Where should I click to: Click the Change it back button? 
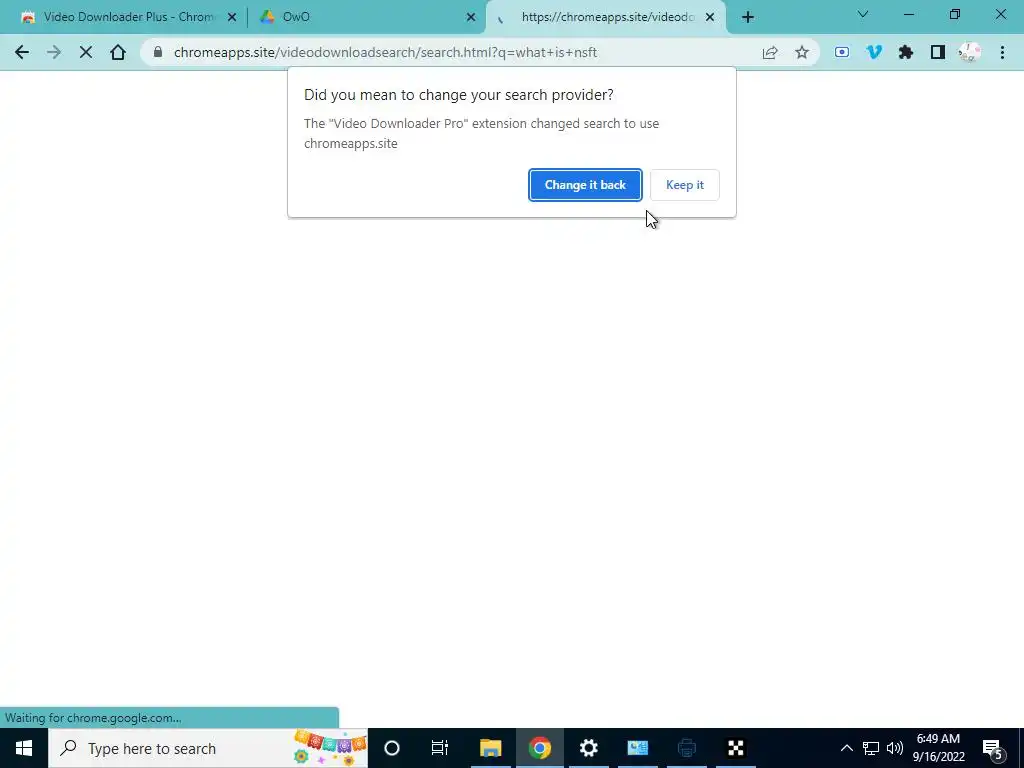(585, 185)
